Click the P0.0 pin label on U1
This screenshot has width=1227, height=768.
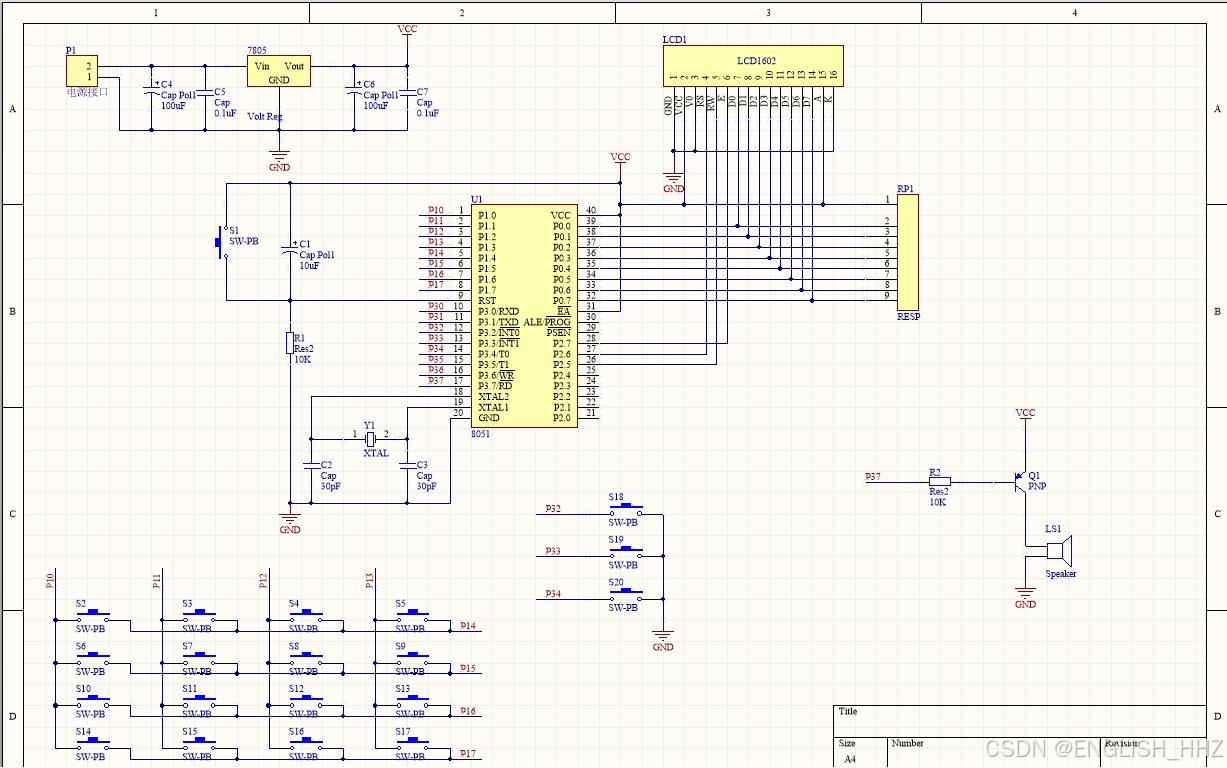(x=562, y=226)
